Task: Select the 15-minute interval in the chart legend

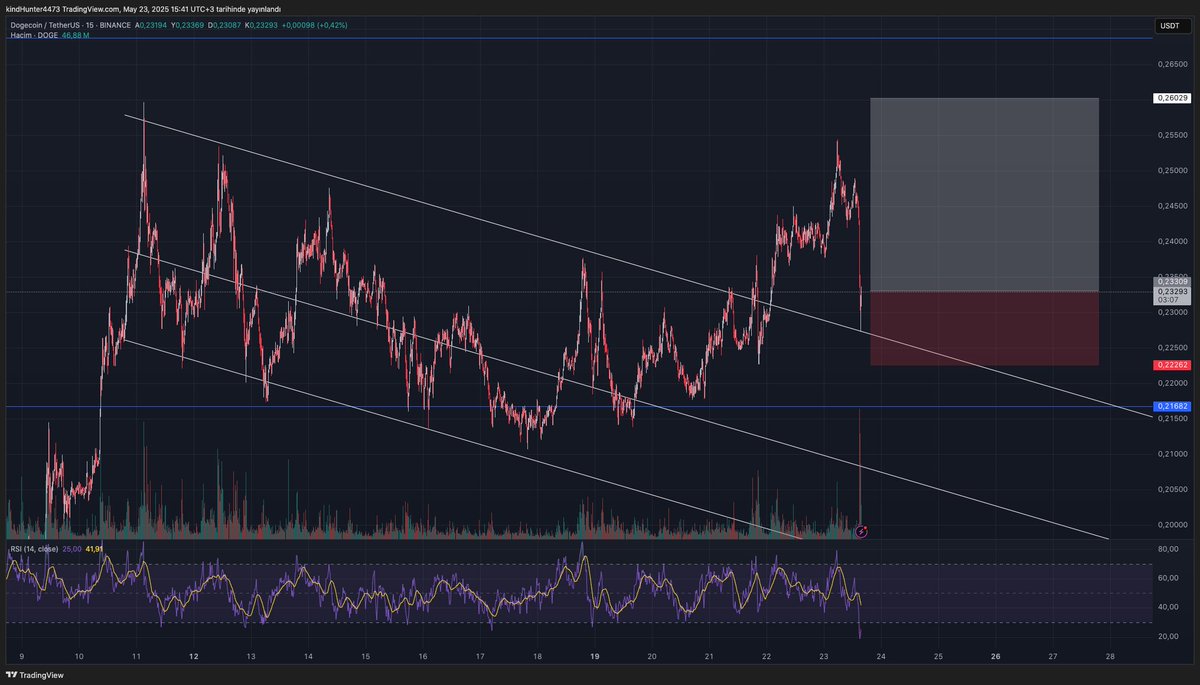Action: pyautogui.click(x=90, y=25)
